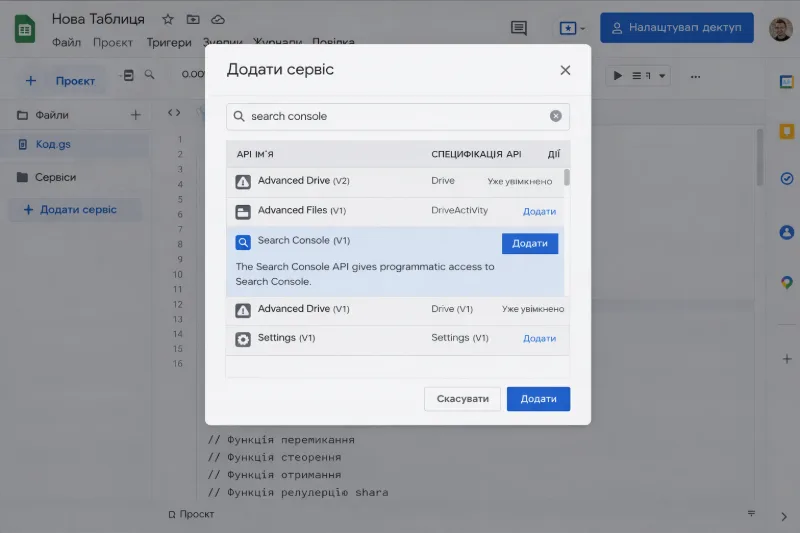Screen dimensions: 800x533
Task: Click the Додати link for Settings (V1)
Action: point(539,339)
